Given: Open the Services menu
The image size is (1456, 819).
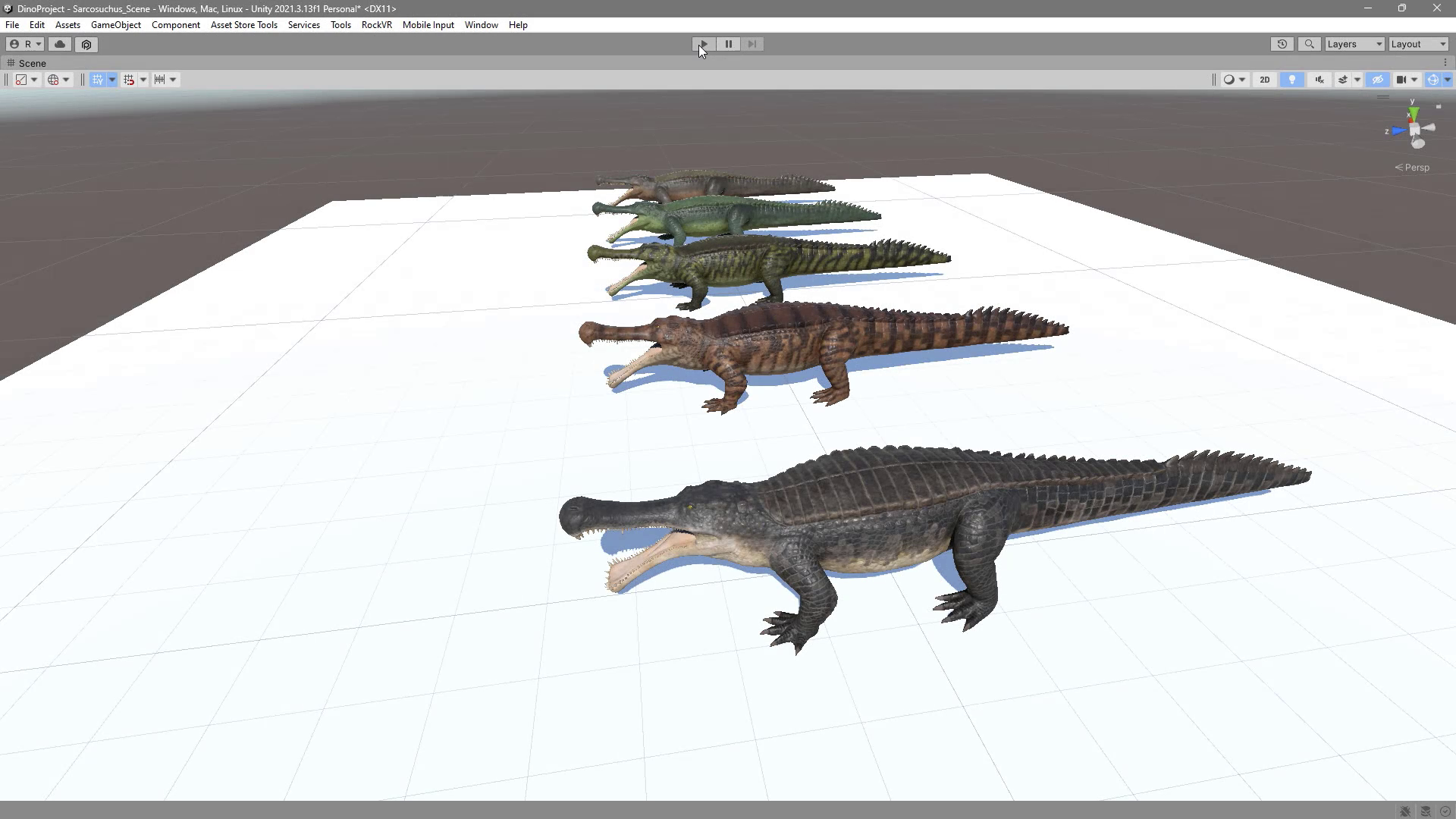Looking at the screenshot, I should click(304, 25).
